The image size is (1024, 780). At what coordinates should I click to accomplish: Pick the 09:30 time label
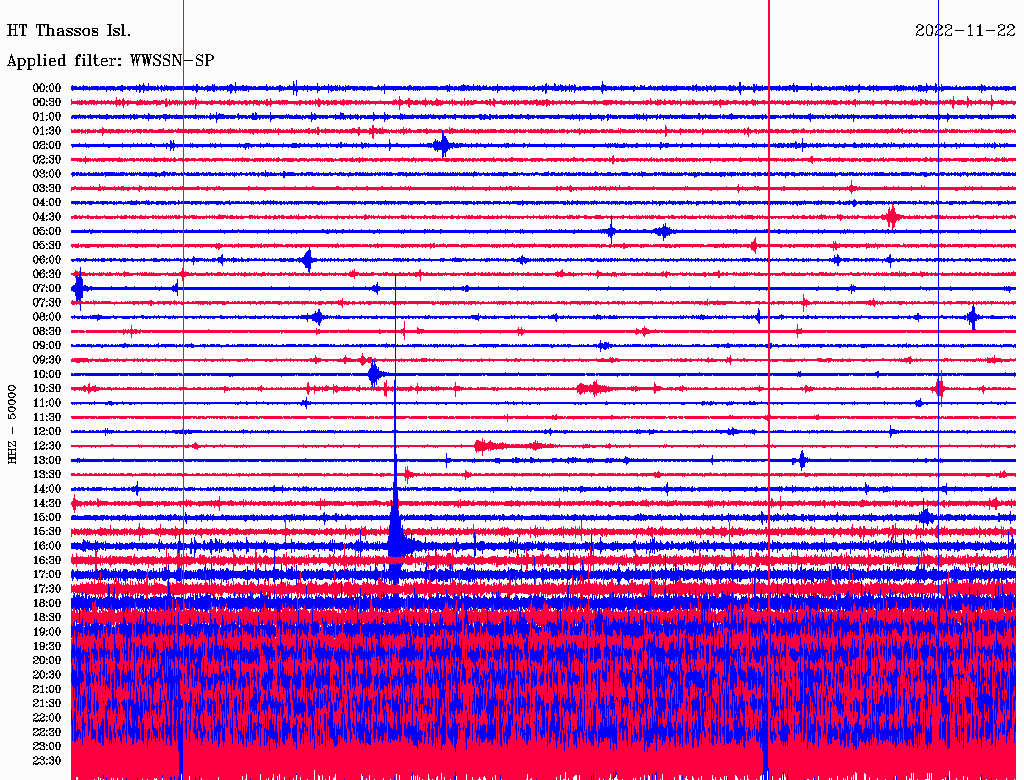(x=47, y=360)
